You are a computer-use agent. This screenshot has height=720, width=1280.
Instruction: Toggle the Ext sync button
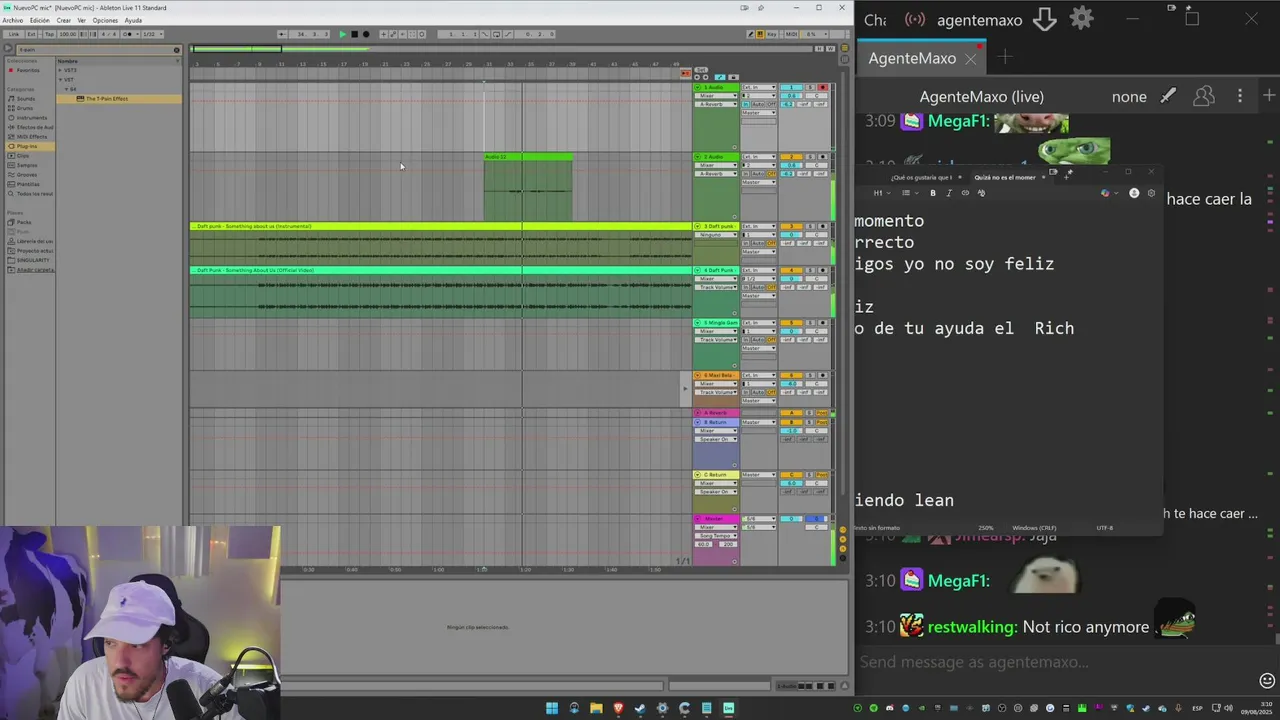point(31,34)
